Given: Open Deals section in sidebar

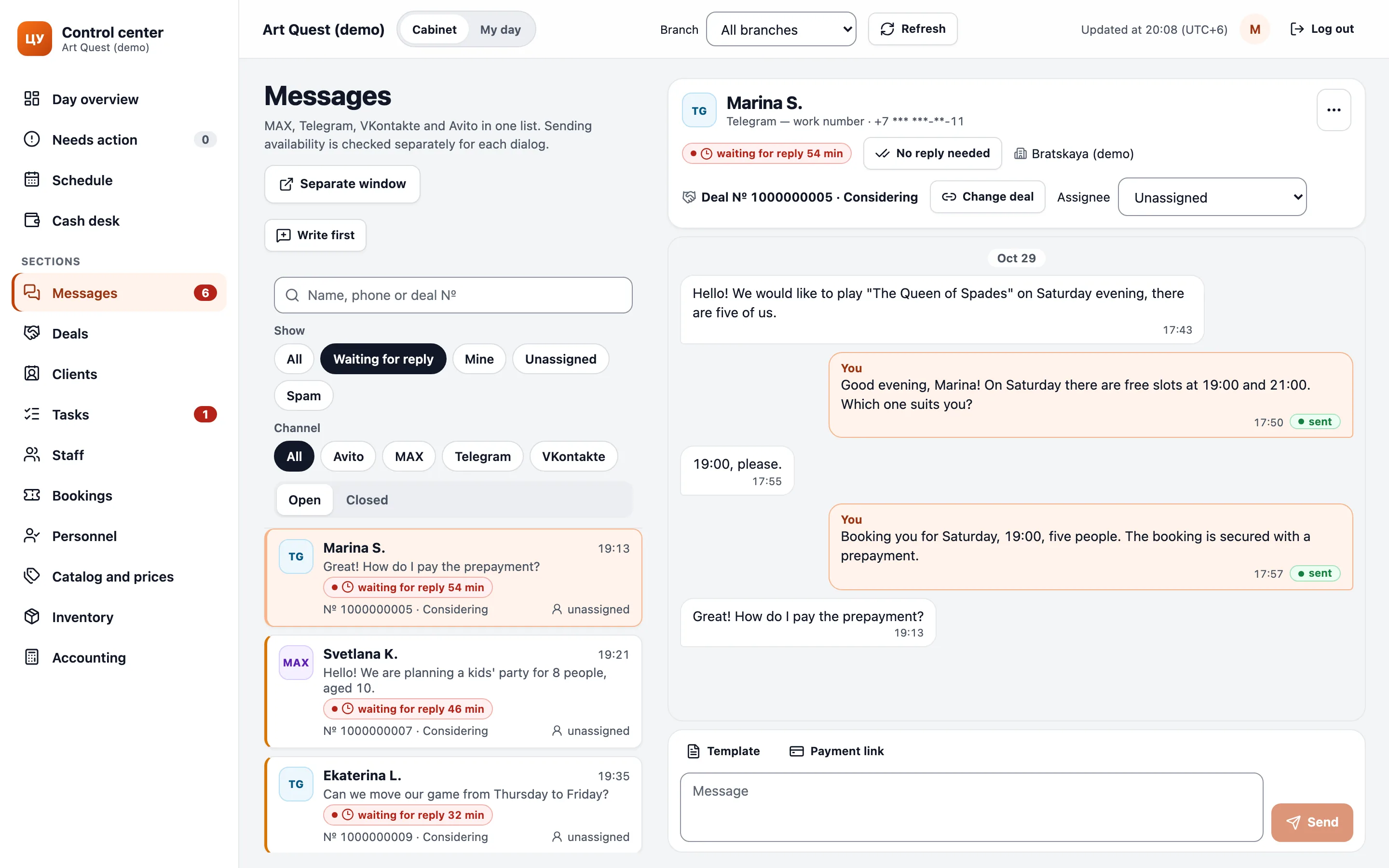Looking at the screenshot, I should (120, 334).
